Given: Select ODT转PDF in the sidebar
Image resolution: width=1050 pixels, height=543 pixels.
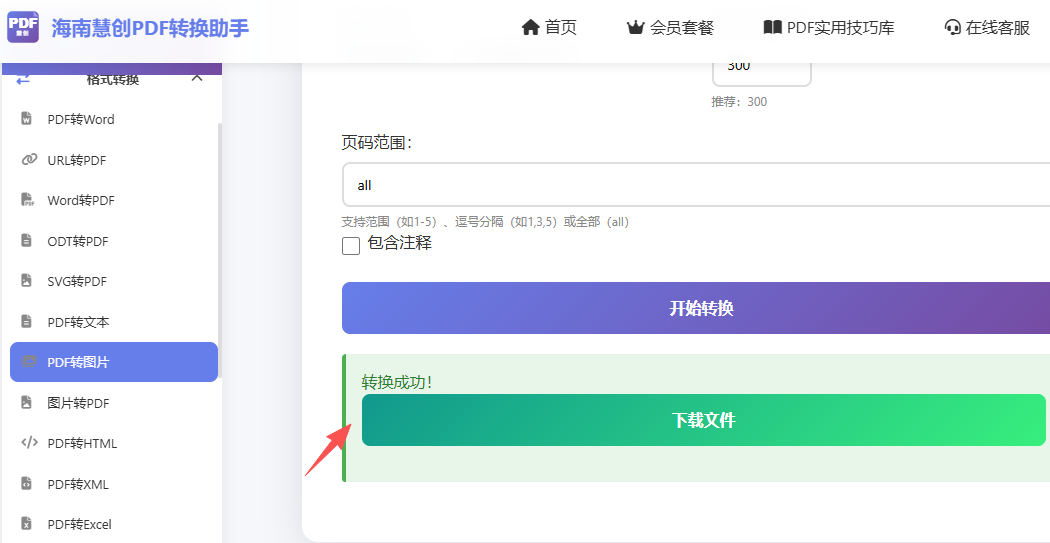Looking at the screenshot, I should point(114,241).
